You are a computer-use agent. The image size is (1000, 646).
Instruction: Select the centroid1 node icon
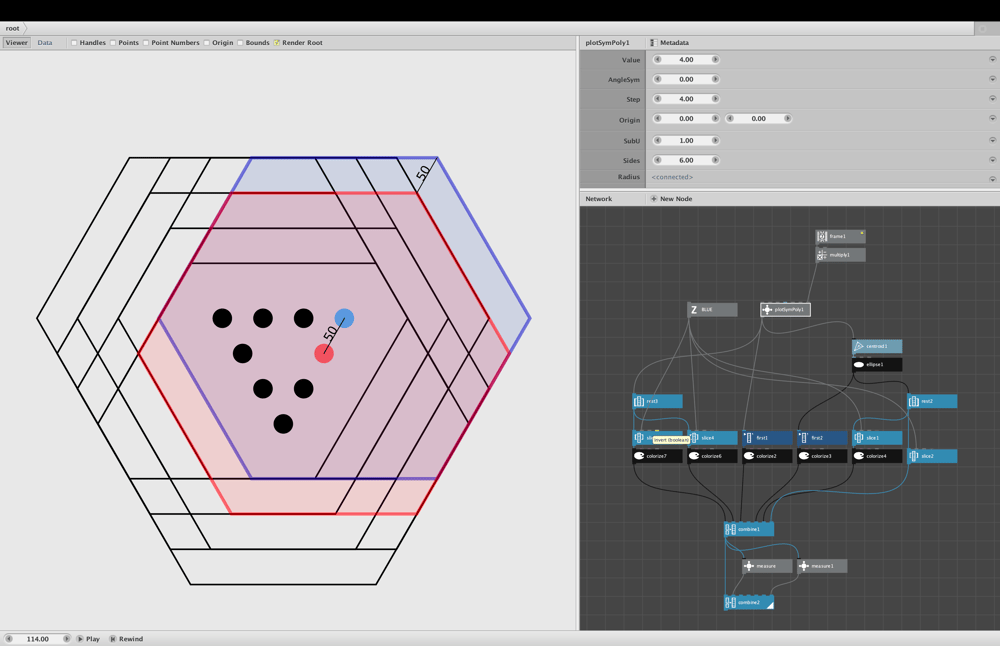click(859, 346)
